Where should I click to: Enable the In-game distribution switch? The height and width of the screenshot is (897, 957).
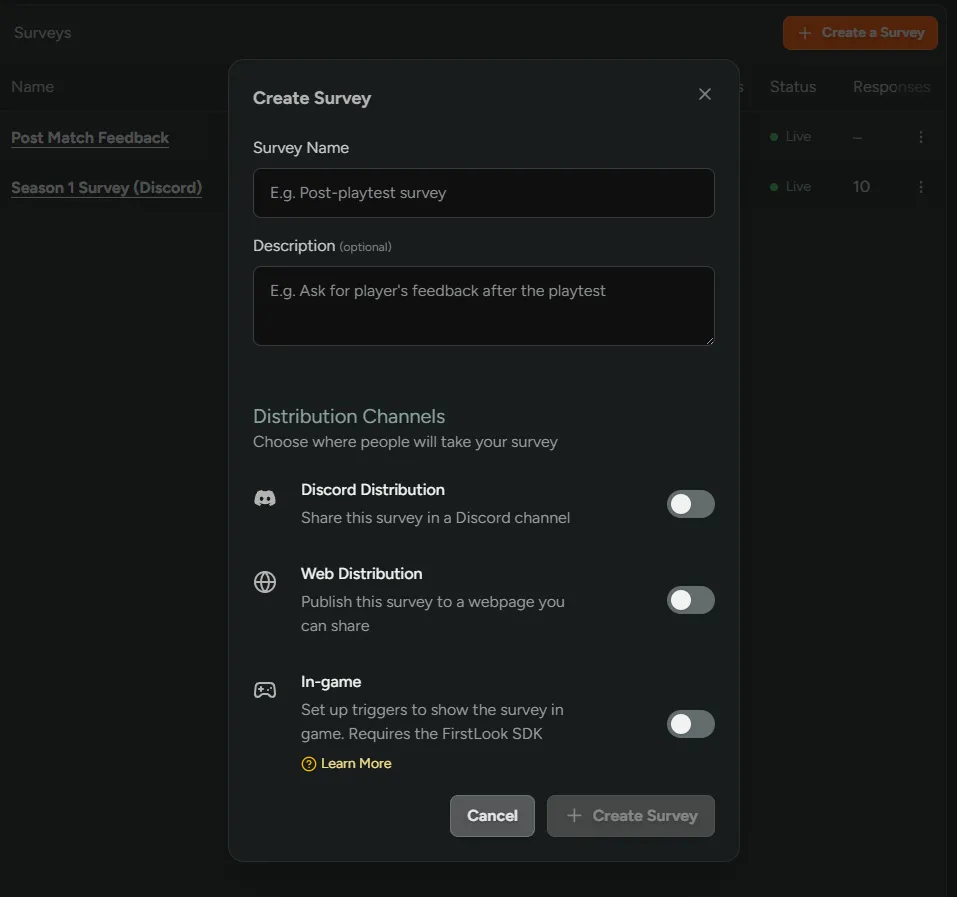(691, 724)
